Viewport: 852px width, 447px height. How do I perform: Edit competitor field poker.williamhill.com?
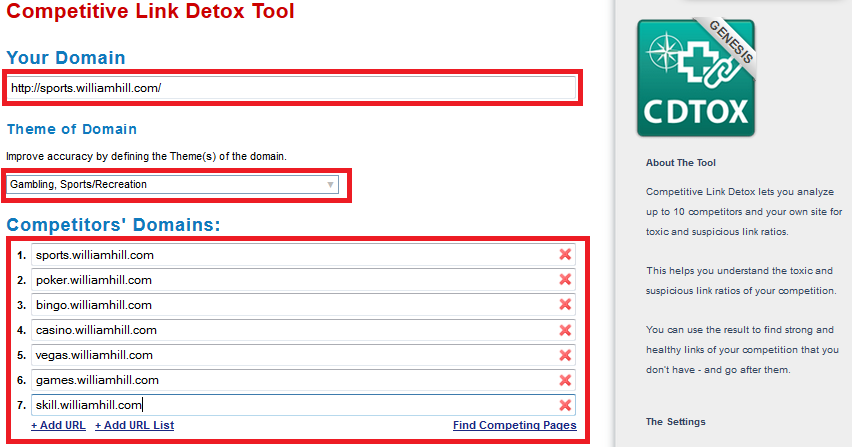point(303,280)
